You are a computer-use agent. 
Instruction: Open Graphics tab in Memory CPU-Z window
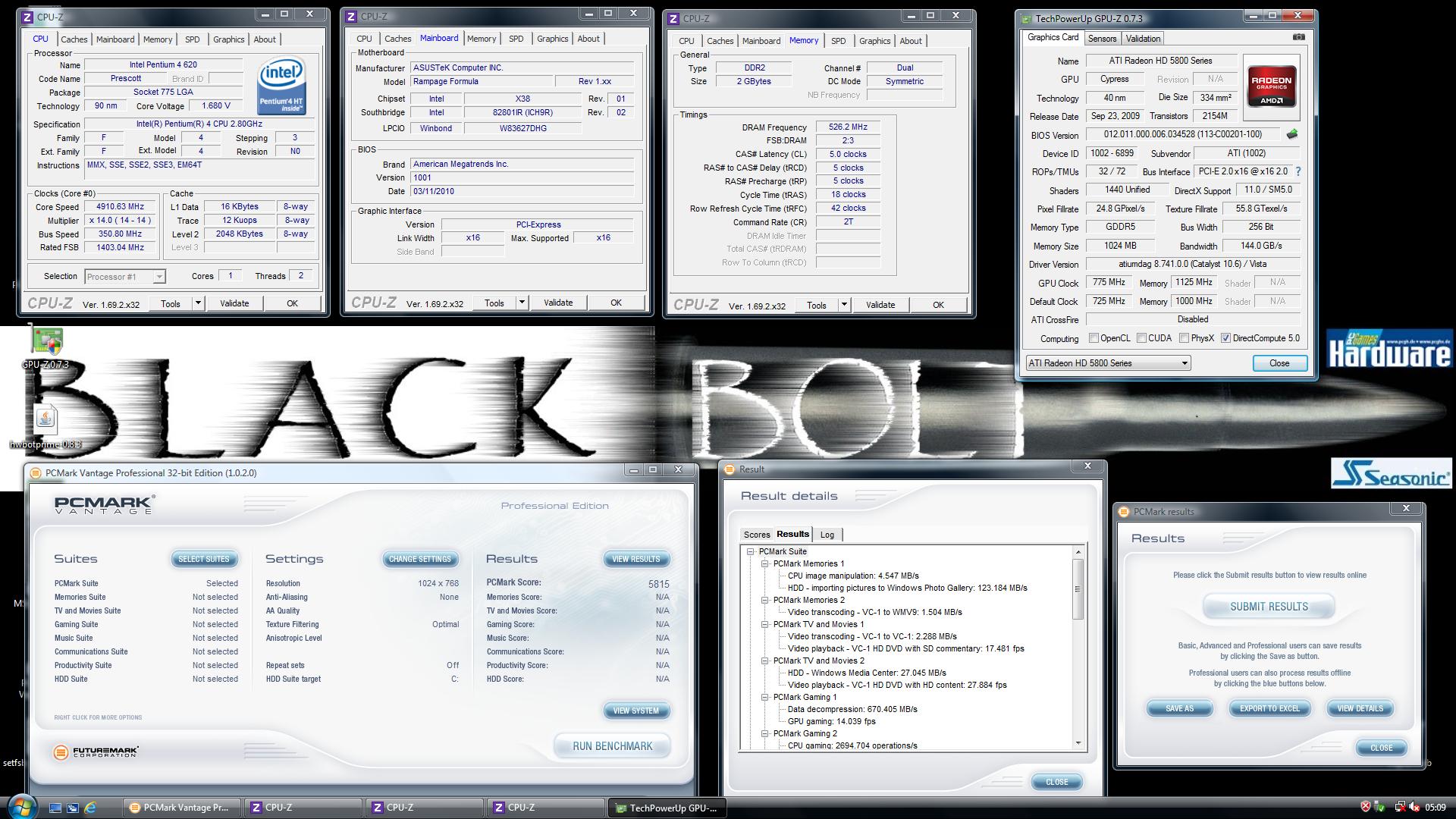(874, 41)
